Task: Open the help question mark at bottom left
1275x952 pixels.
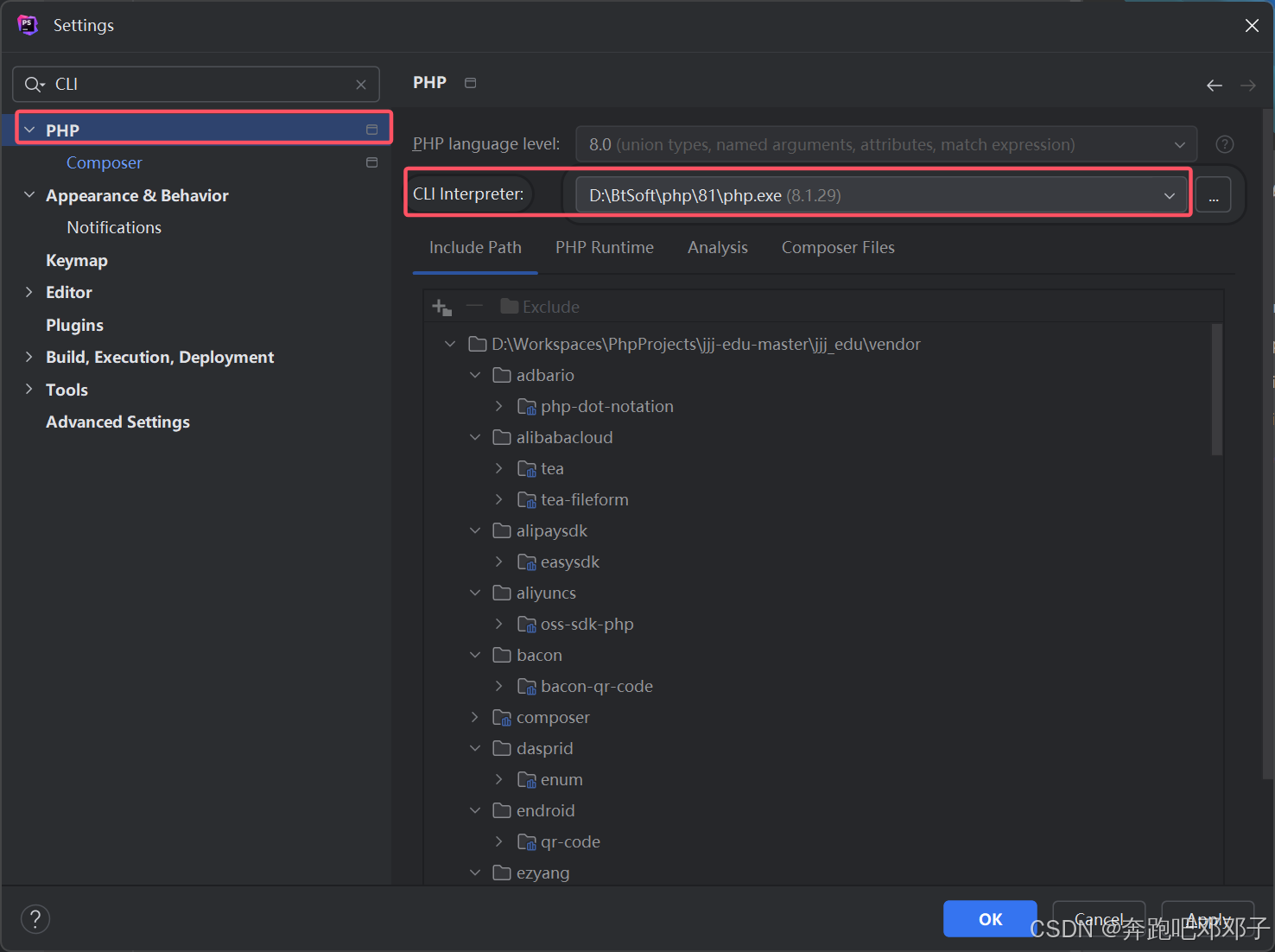Action: (35, 919)
